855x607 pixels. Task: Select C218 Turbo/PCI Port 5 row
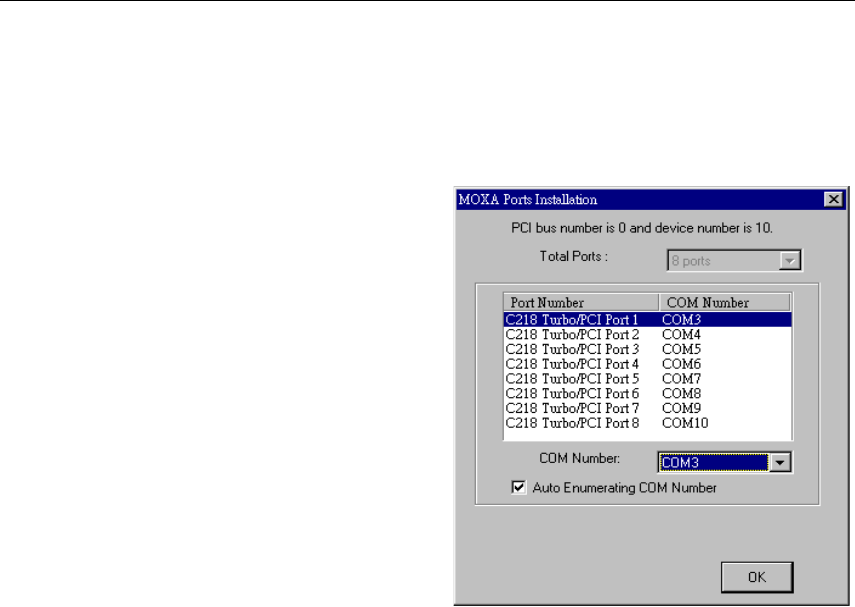pyautogui.click(x=647, y=378)
